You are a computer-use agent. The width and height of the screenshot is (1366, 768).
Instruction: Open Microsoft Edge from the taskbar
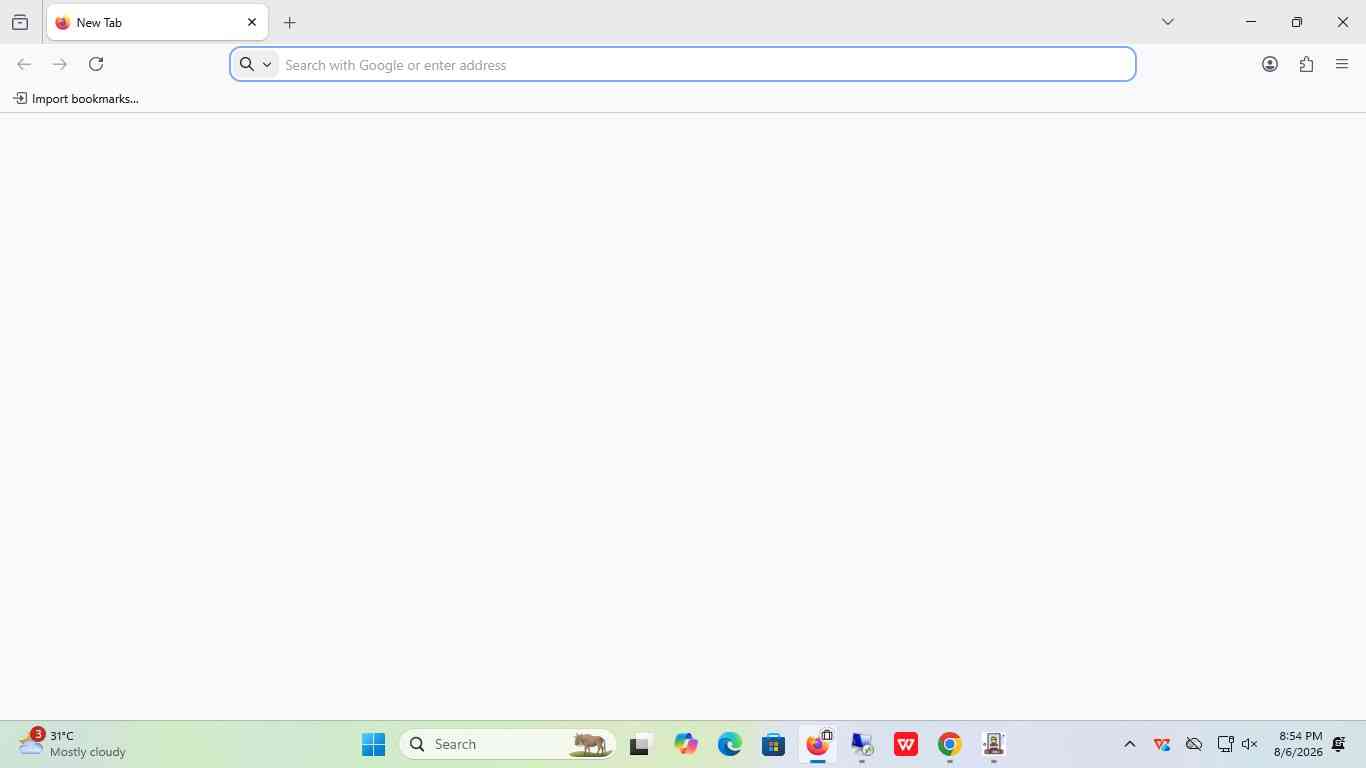coord(730,744)
